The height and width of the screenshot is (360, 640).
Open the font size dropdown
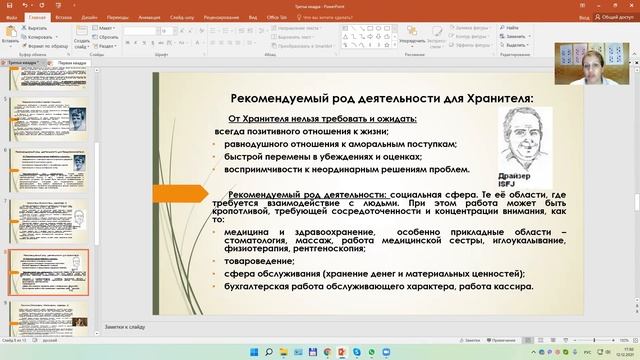tap(175, 31)
